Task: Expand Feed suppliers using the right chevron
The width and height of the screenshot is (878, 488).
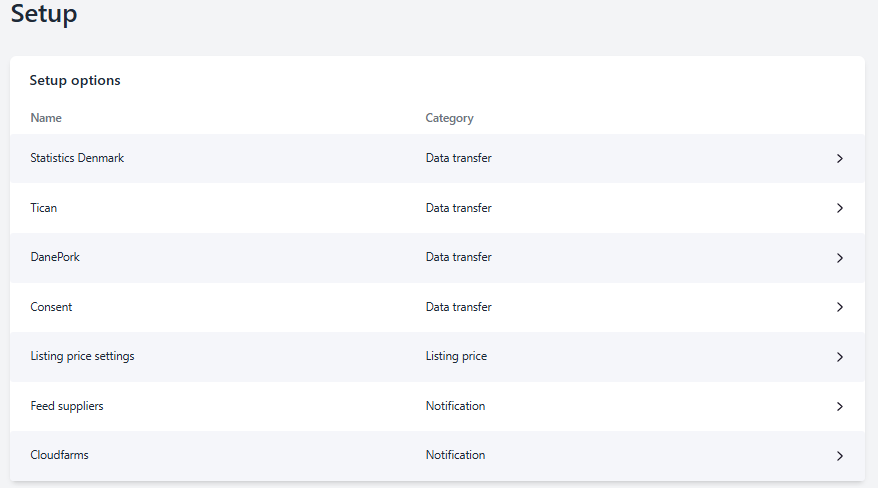Action: click(x=839, y=406)
